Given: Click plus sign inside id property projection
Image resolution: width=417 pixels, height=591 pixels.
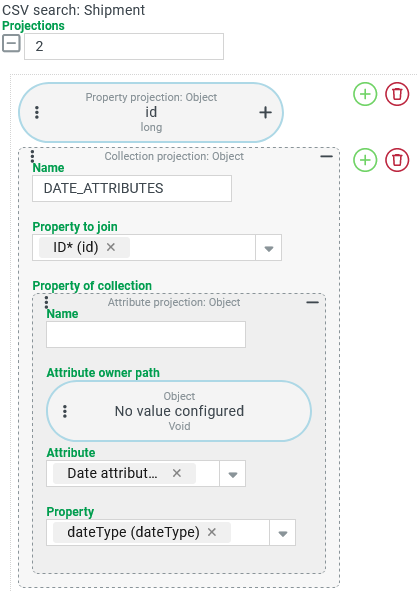Looking at the screenshot, I should [265, 112].
